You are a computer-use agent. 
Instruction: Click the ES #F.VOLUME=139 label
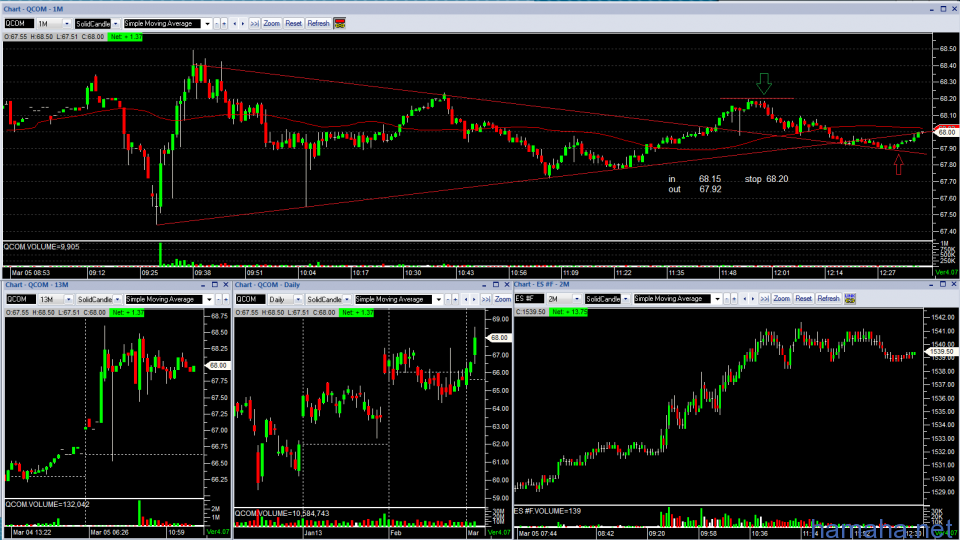click(547, 511)
